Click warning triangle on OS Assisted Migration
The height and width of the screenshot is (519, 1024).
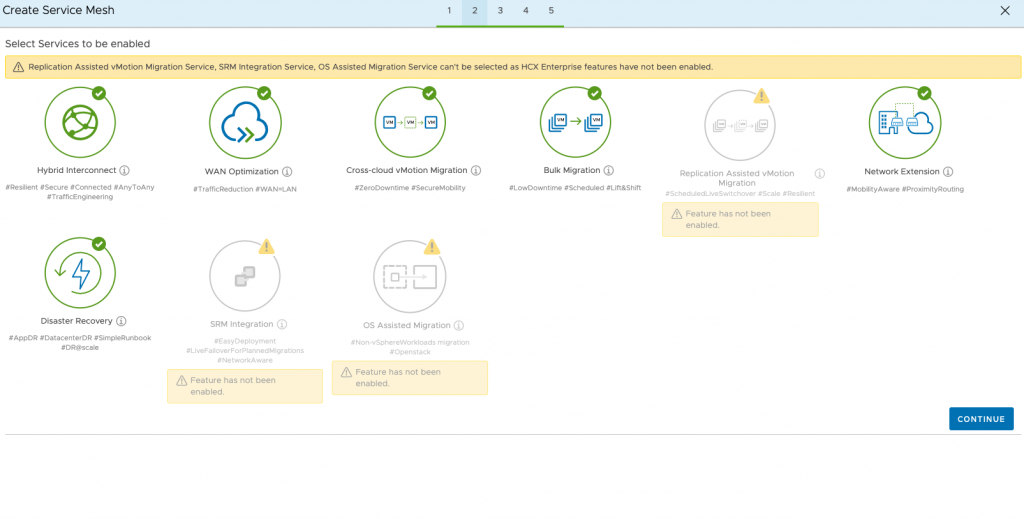432,247
